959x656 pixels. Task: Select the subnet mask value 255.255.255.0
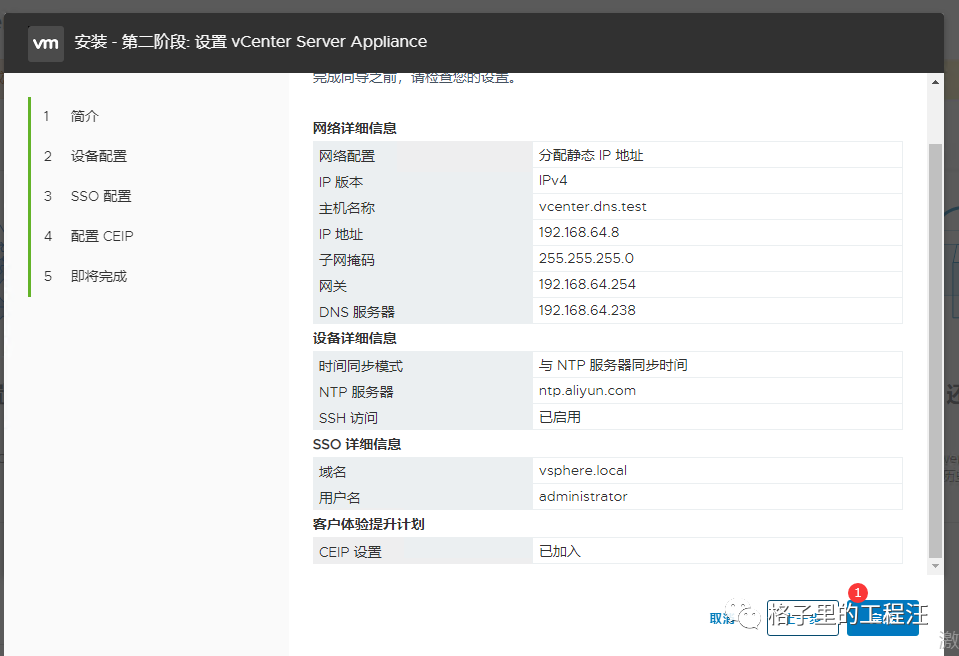(586, 259)
